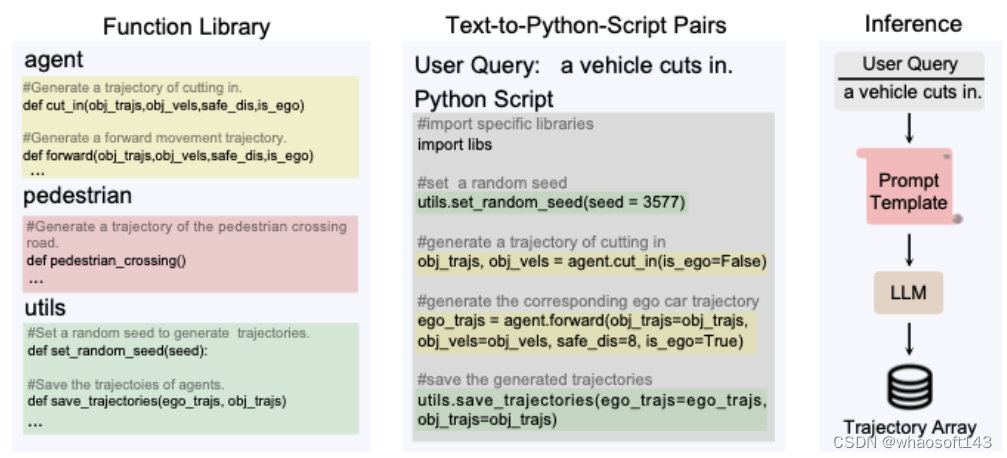Click 'utils.set_random_seed(seed = 3577)' code
Viewport: 1007px width, 458px height.
552,204
